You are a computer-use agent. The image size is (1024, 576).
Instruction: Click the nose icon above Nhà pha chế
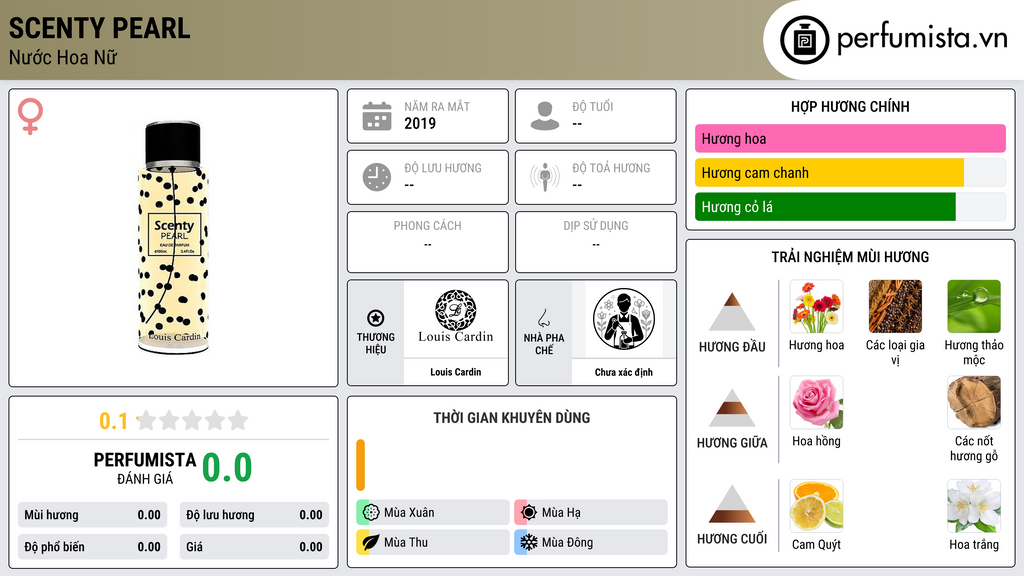[x=543, y=318]
